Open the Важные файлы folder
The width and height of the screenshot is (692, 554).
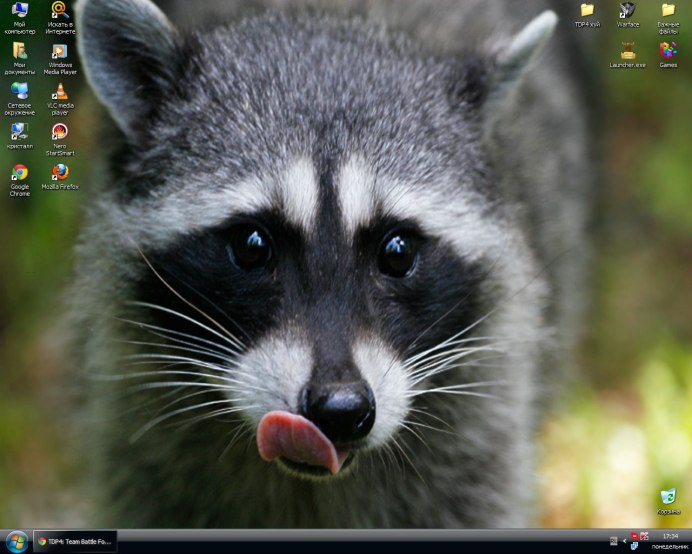[668, 19]
